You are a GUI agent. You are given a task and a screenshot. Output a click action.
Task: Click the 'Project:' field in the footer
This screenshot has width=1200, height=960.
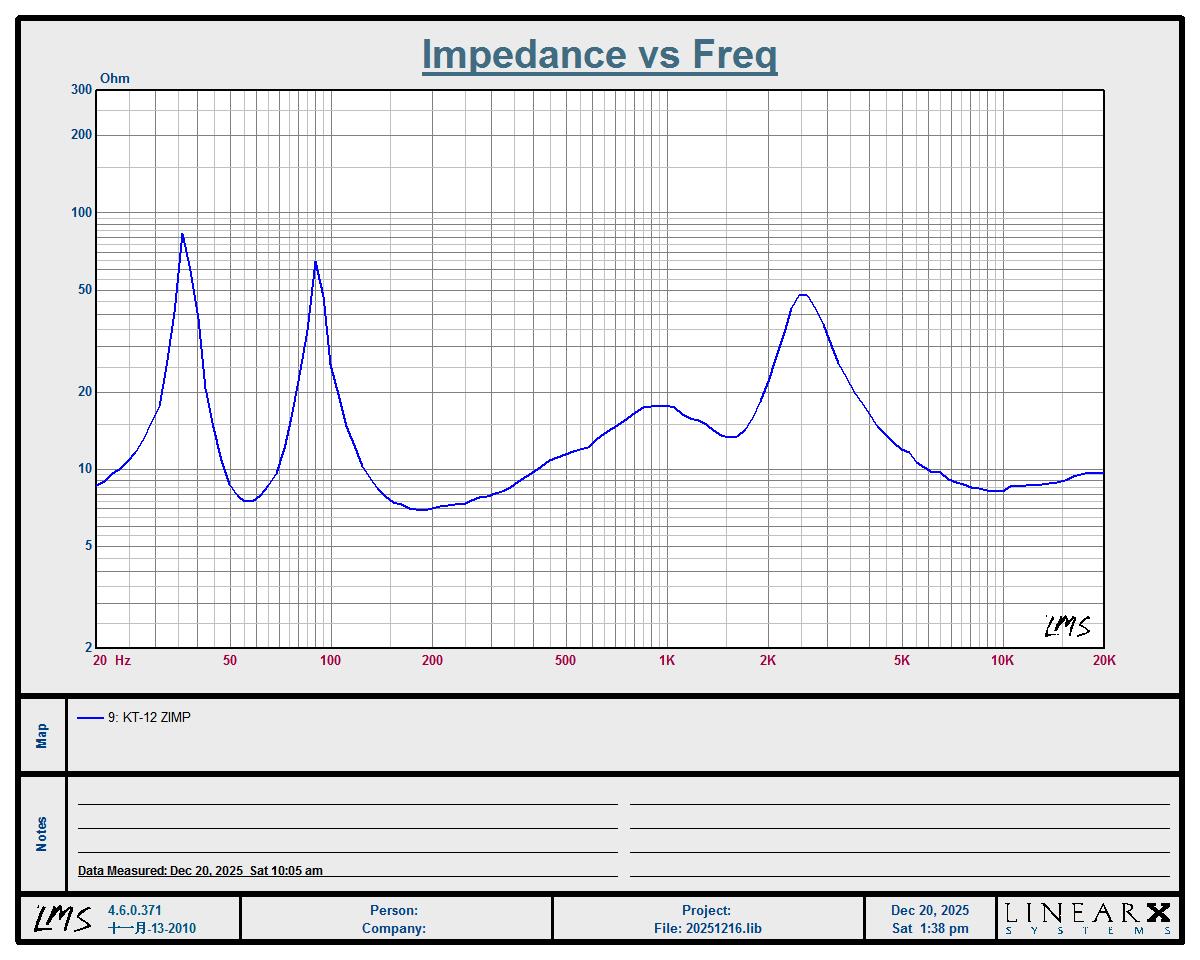pos(706,910)
